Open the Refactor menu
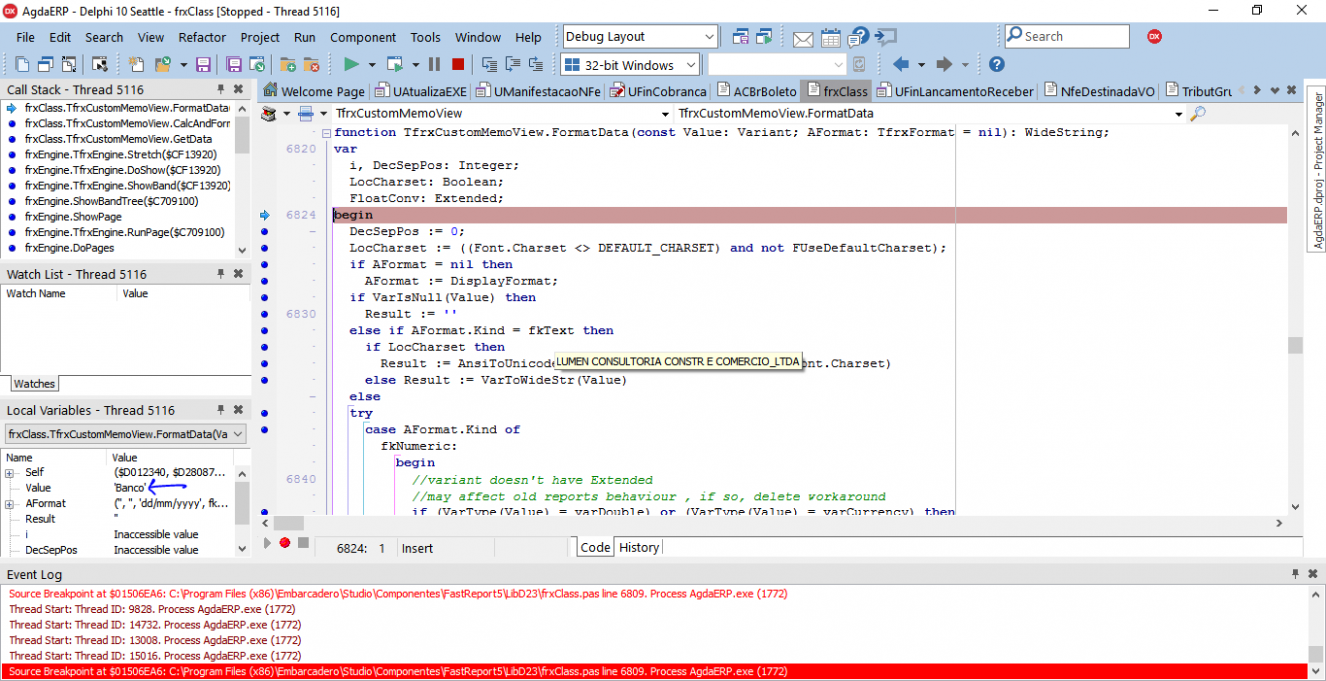 (x=202, y=37)
